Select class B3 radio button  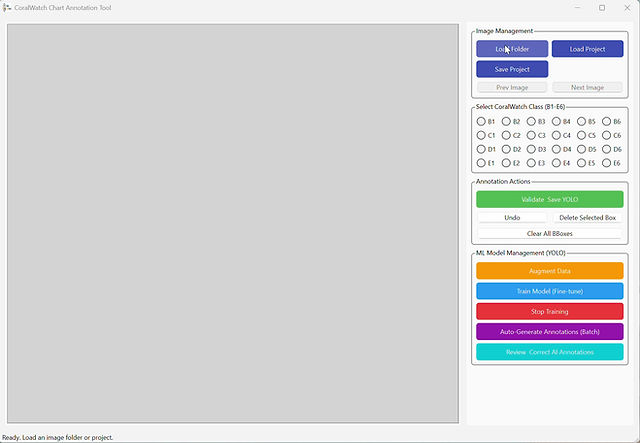pos(531,121)
